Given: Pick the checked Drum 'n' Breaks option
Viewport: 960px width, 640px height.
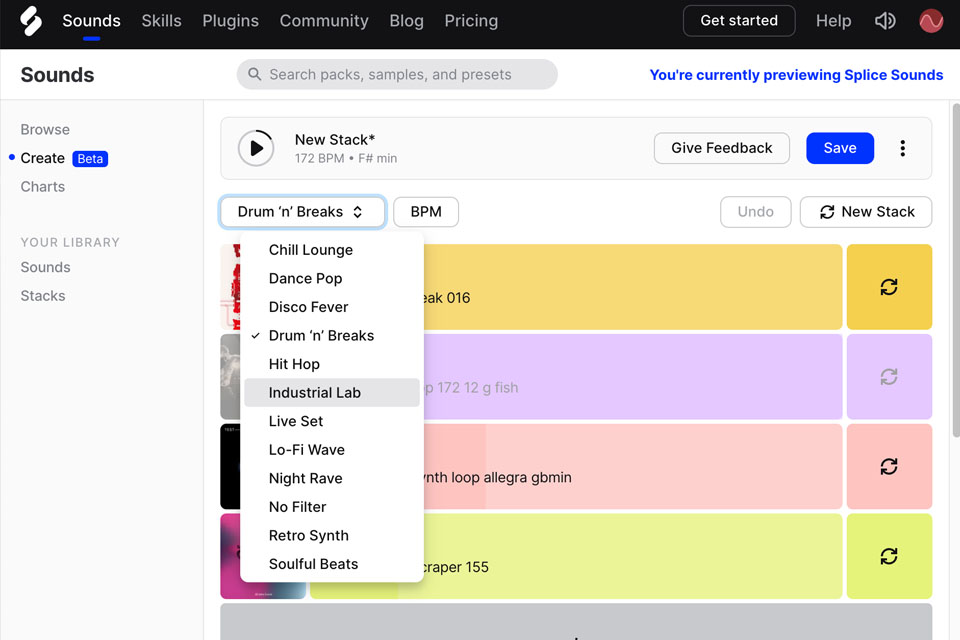Looking at the screenshot, I should (332, 336).
